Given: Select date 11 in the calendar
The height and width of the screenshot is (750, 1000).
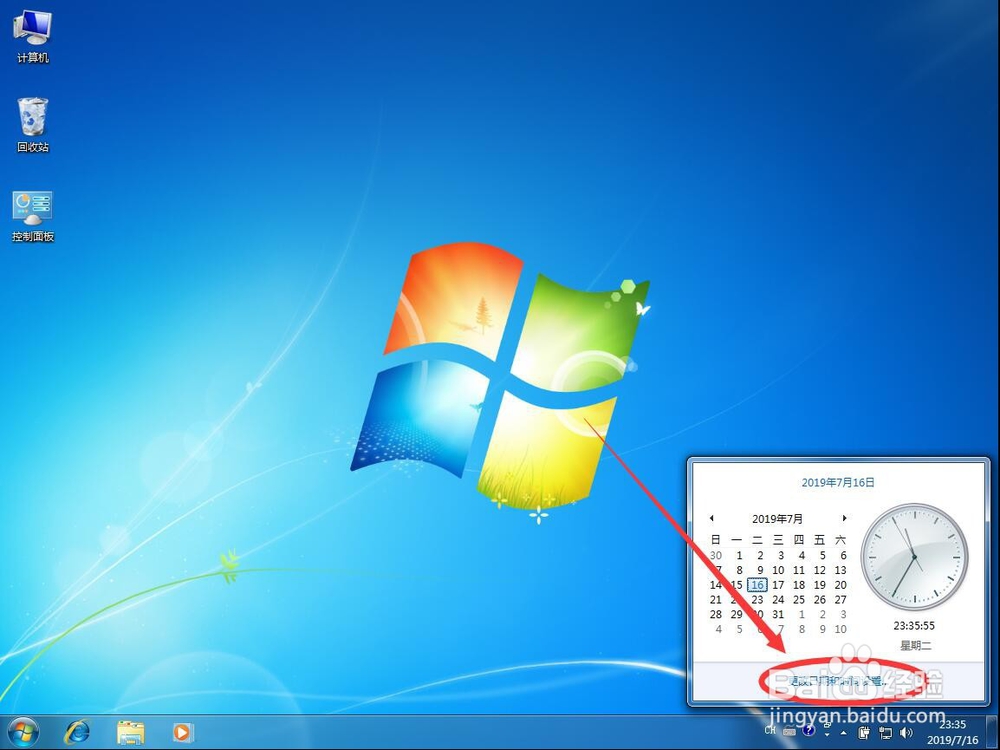Looking at the screenshot, I should click(x=798, y=570).
